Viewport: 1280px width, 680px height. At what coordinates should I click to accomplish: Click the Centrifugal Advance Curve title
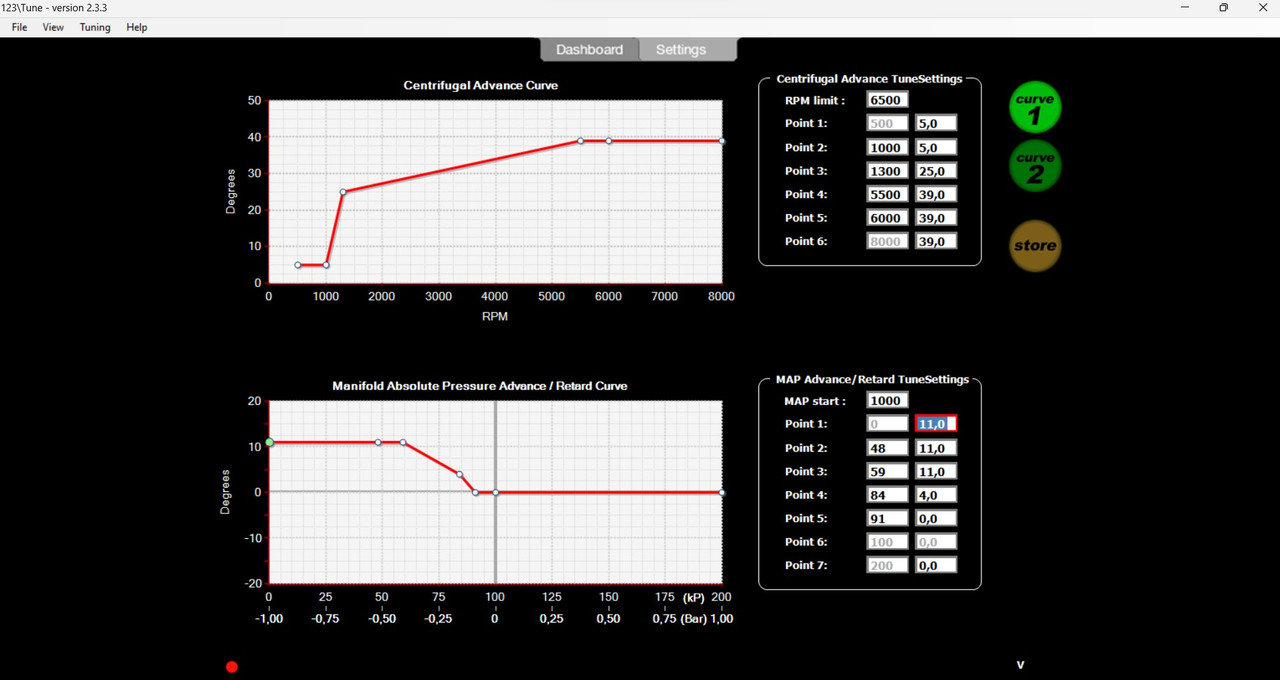tap(481, 85)
